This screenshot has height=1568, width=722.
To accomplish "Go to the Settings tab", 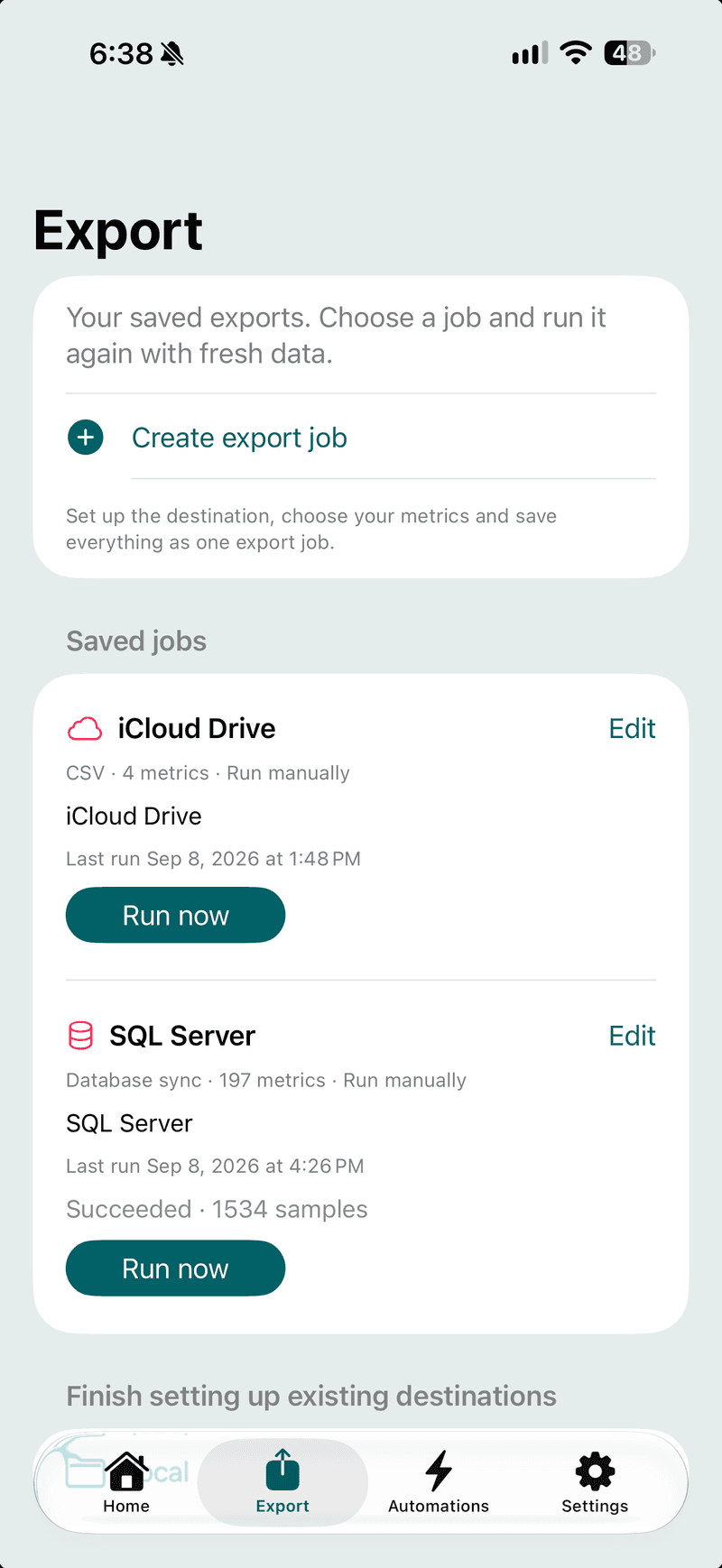I will click(x=595, y=1482).
